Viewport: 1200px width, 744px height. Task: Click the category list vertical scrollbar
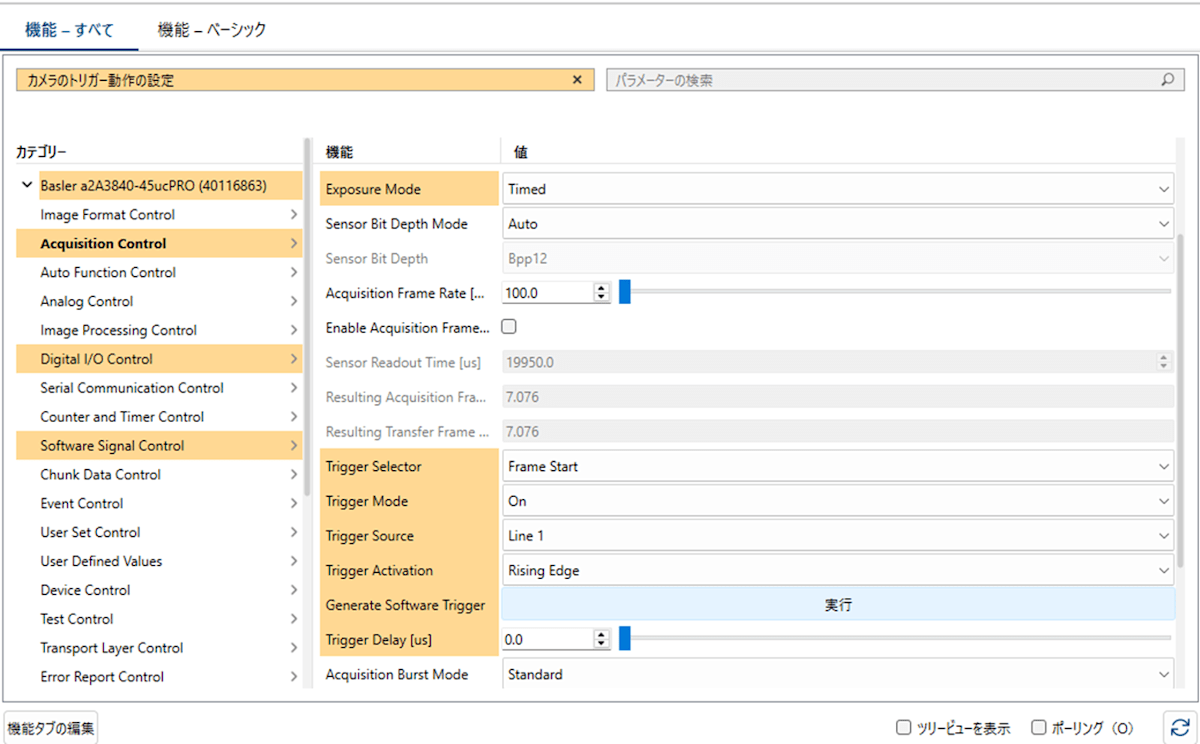307,315
